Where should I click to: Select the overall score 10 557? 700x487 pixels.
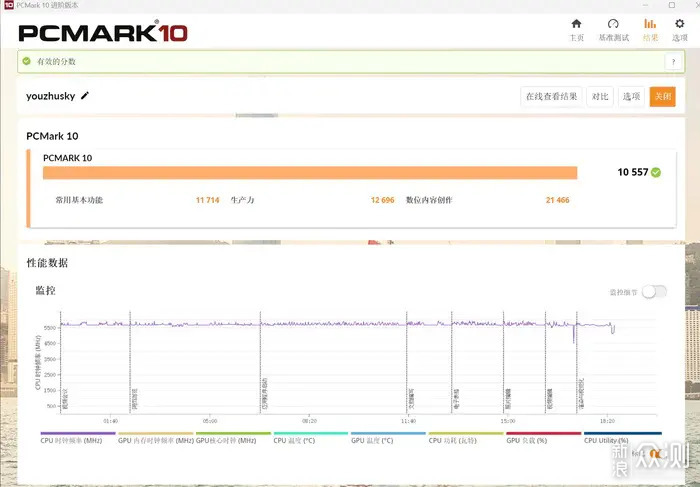[x=633, y=172]
